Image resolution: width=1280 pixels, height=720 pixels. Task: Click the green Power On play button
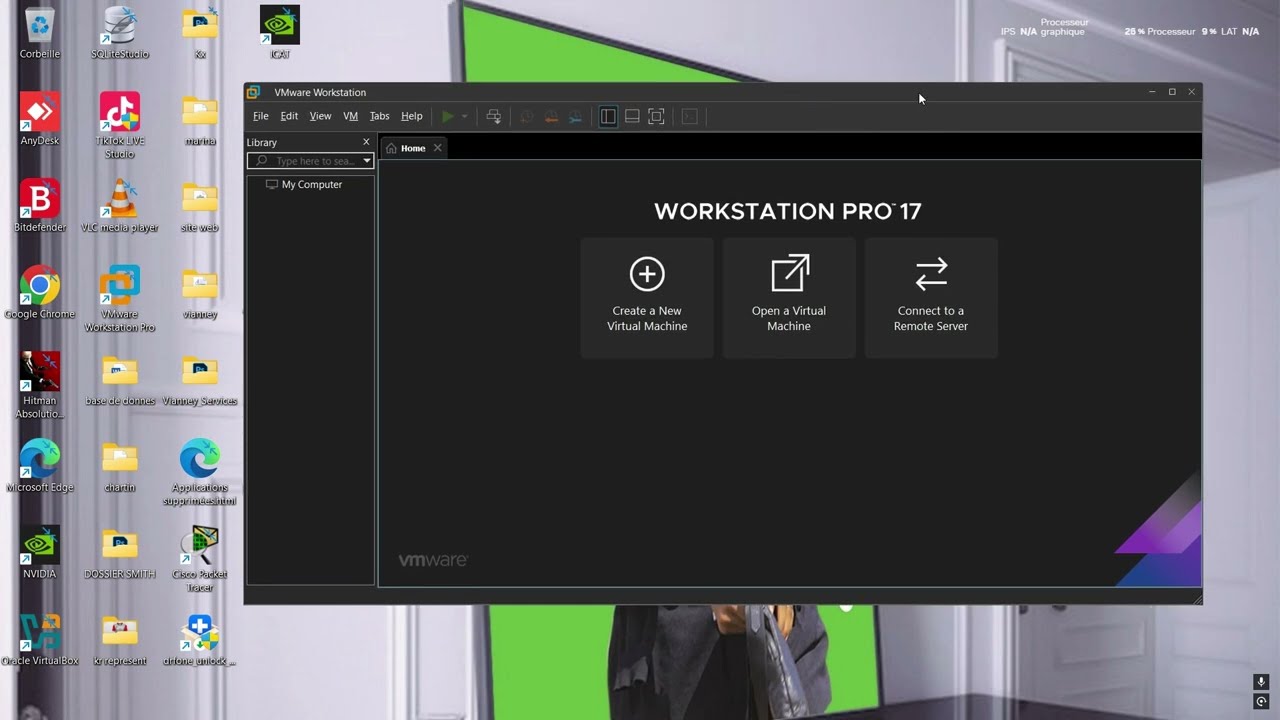tap(448, 116)
